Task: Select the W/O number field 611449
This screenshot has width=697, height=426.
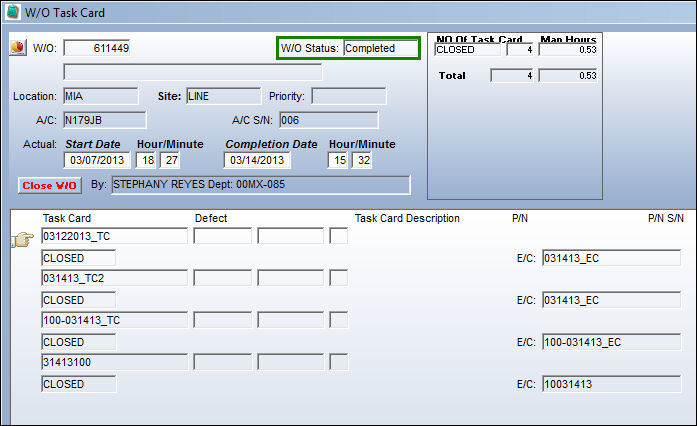Action: 97,48
